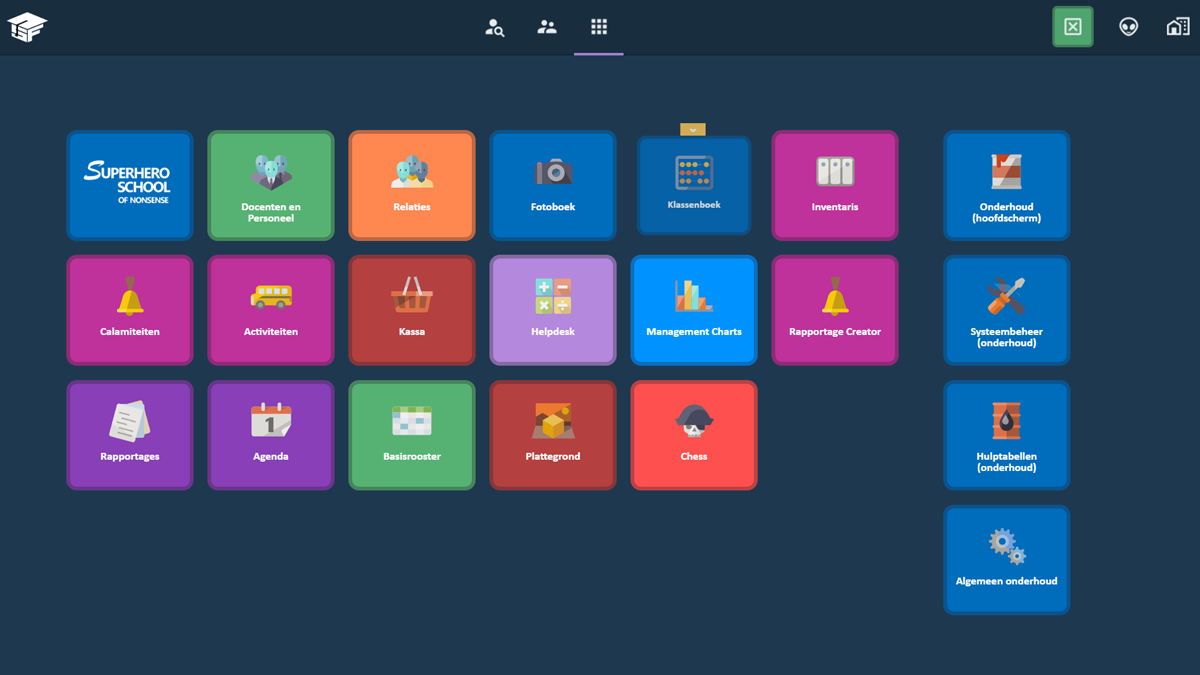Click the alien face icon
The image size is (1200, 675).
pos(1128,27)
